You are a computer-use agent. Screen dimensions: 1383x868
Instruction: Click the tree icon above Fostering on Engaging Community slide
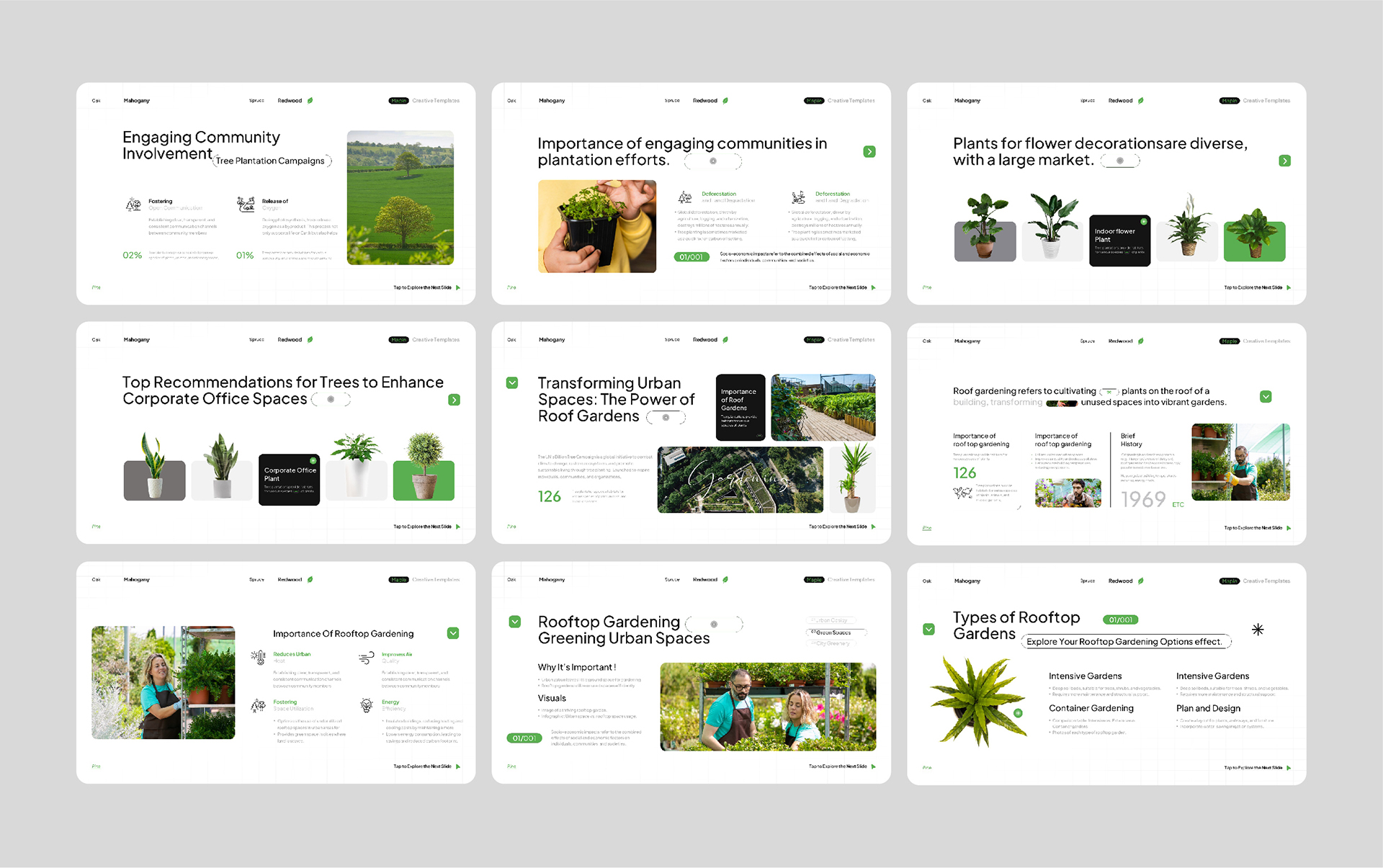click(132, 205)
